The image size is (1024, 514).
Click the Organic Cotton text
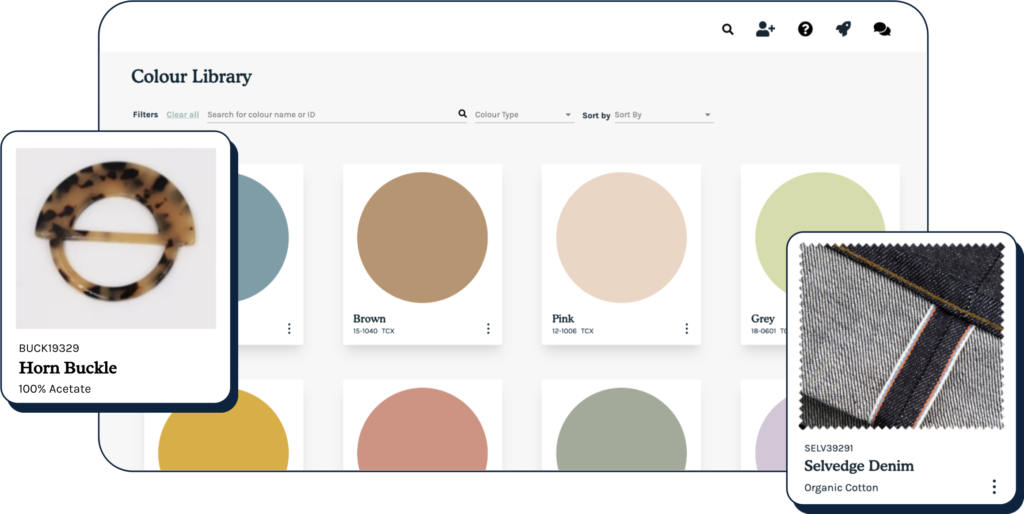840,488
